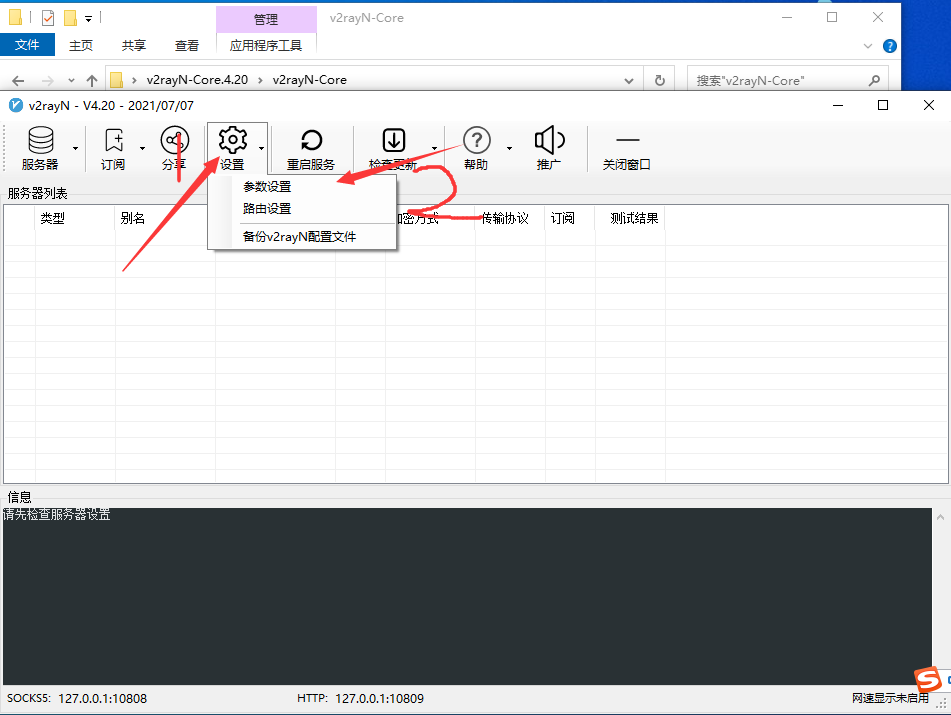Click the 传输协议 column header
Image resolution: width=951 pixels, height=715 pixels.
tap(505, 218)
